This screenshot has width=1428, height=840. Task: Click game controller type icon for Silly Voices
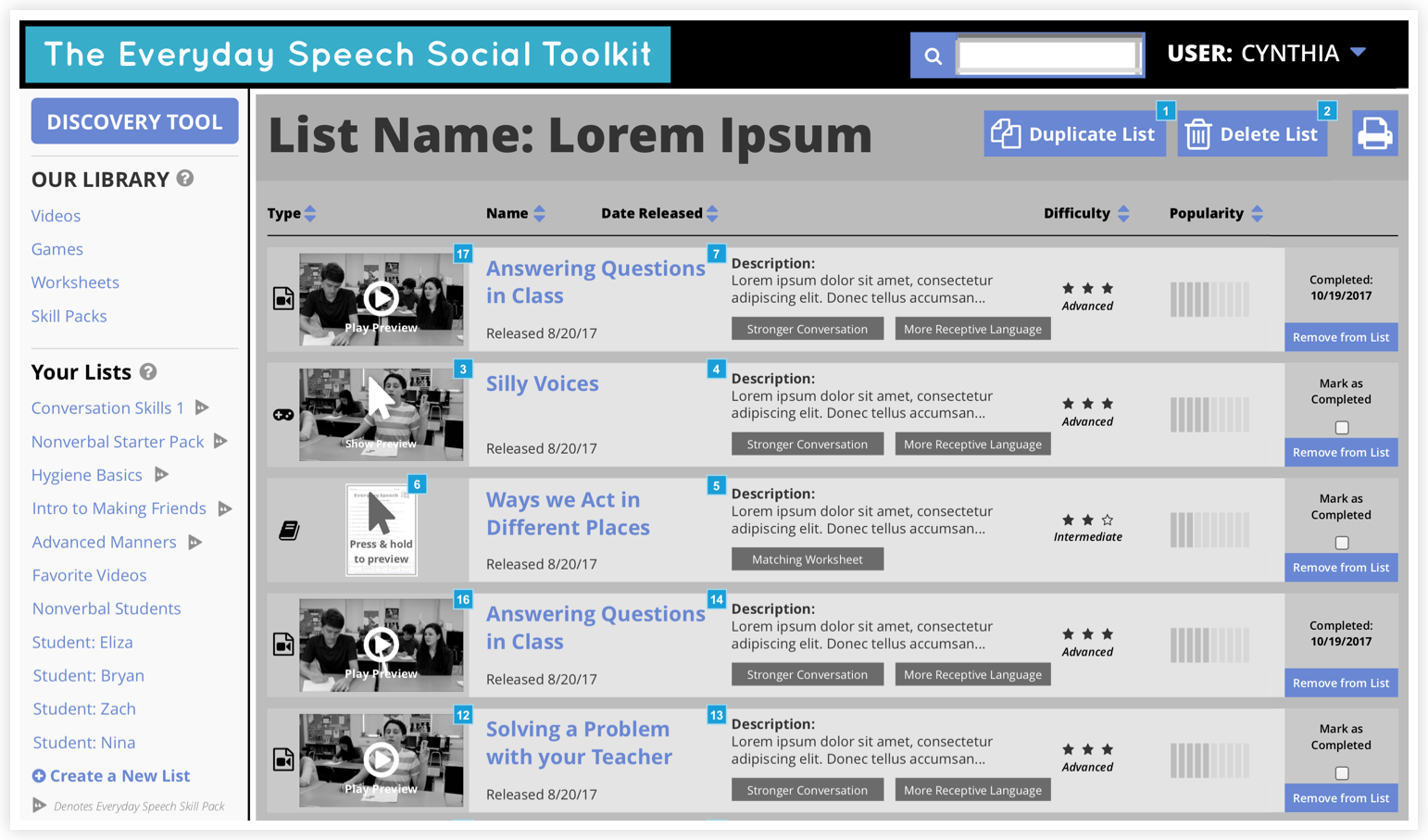pos(283,415)
